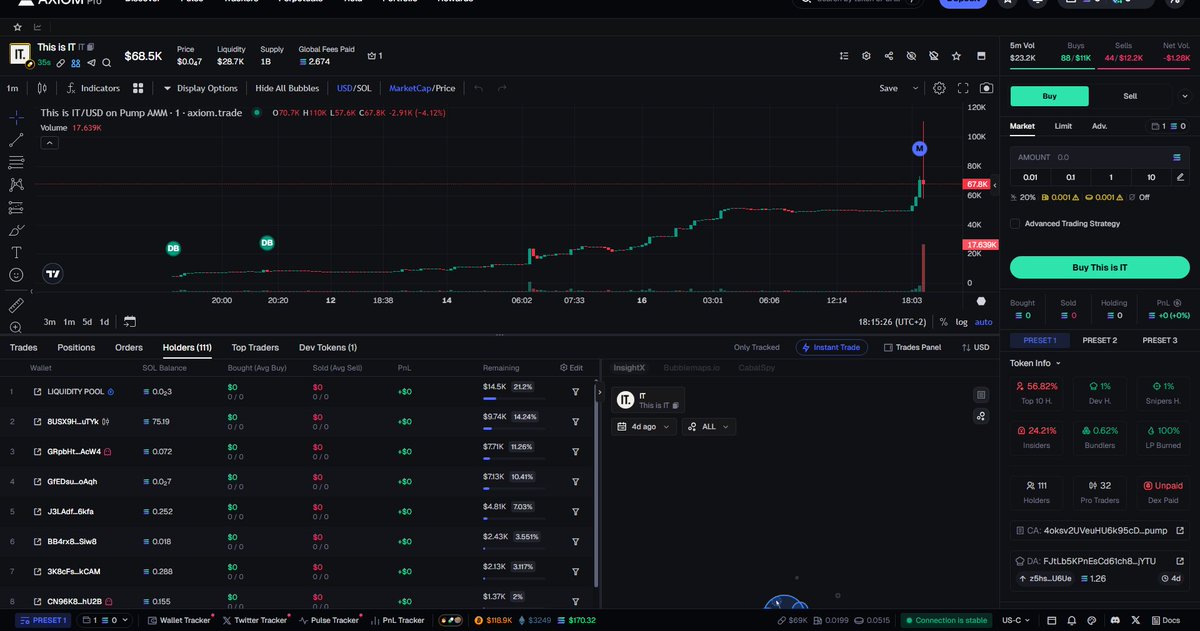The image size is (1200, 631).
Task: Select the pattern drawing tool
Action: [16, 184]
